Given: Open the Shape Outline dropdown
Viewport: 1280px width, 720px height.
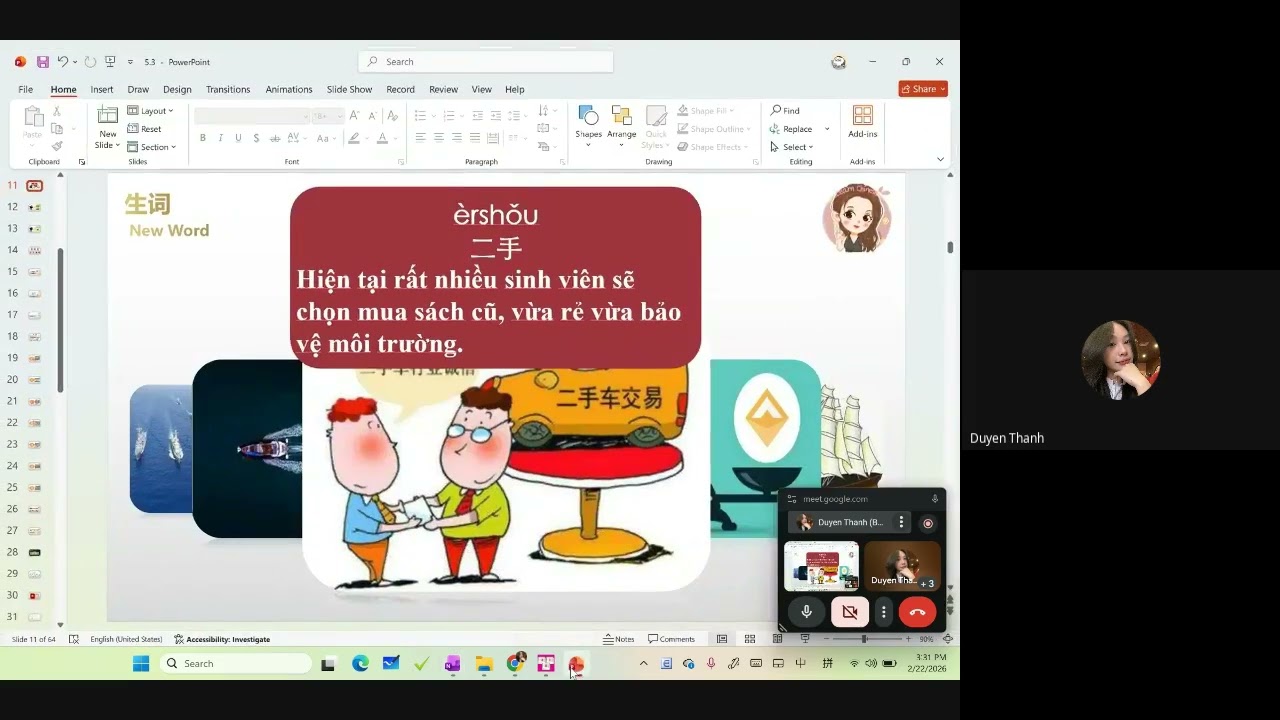Looking at the screenshot, I should click(x=713, y=129).
